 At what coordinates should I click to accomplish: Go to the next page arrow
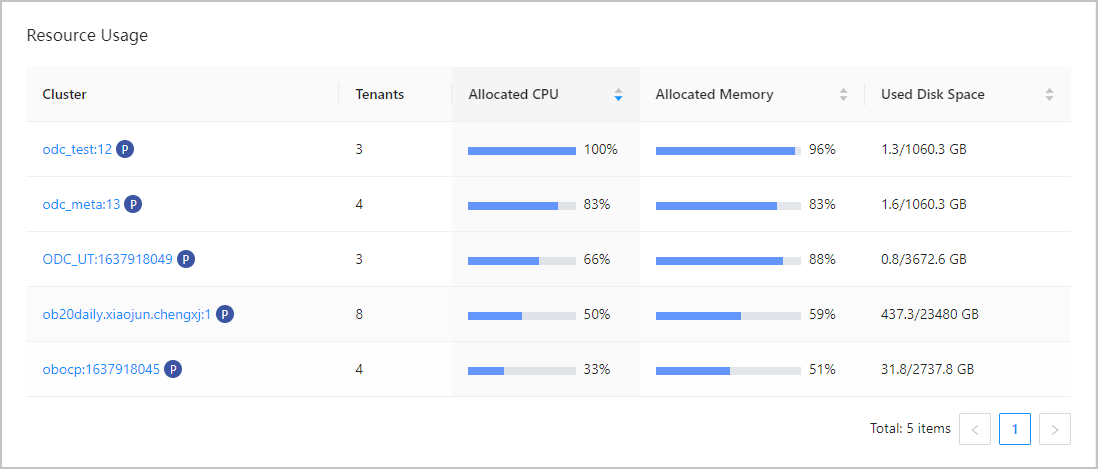[1055, 429]
